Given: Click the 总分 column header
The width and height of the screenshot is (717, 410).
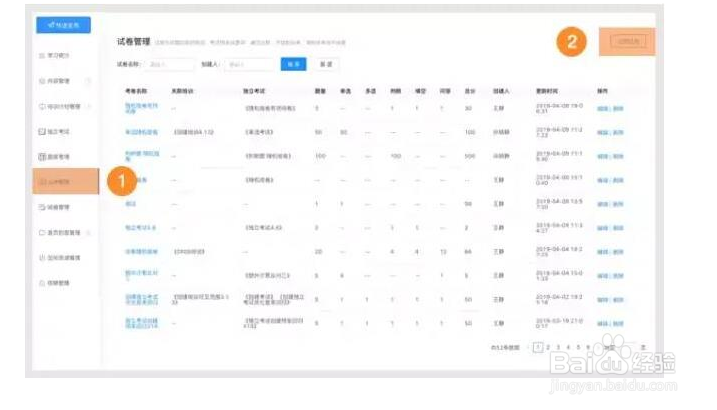Looking at the screenshot, I should [470, 91].
